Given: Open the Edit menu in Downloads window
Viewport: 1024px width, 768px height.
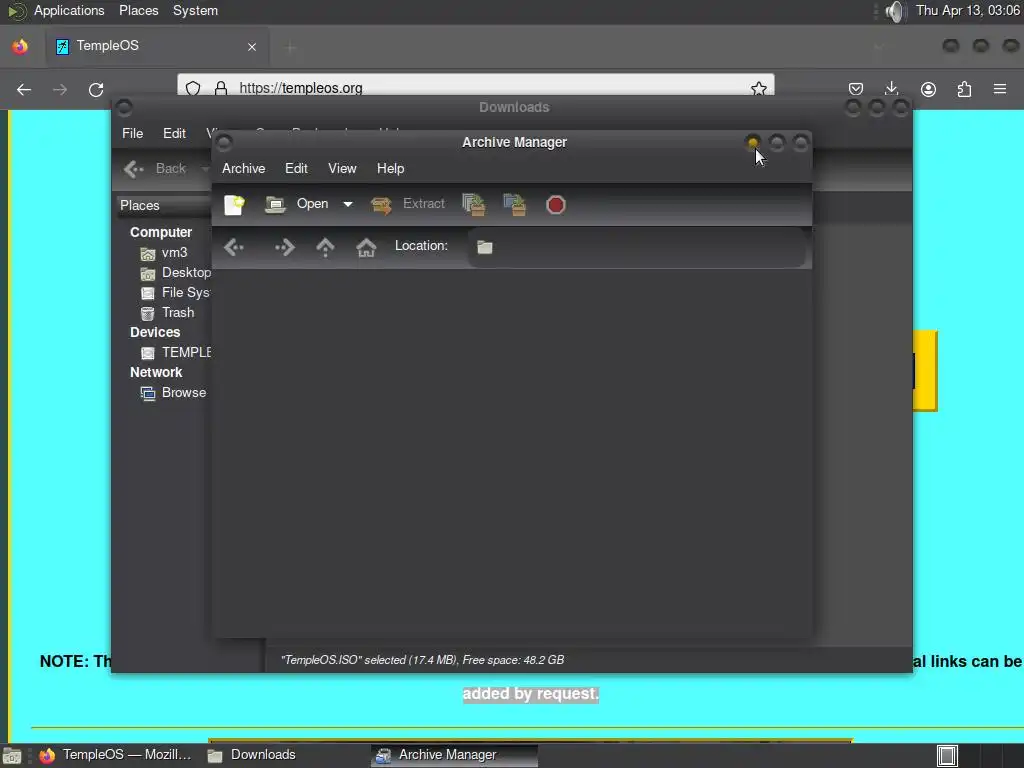Looking at the screenshot, I should (x=174, y=133).
